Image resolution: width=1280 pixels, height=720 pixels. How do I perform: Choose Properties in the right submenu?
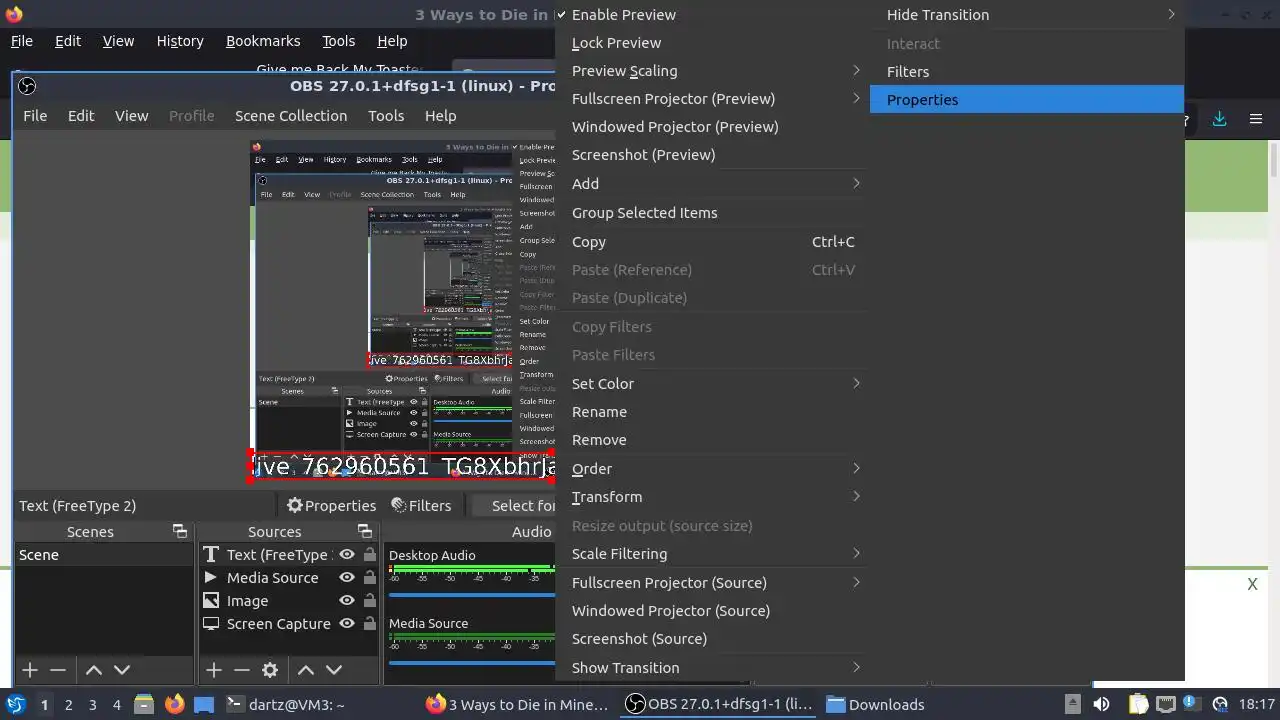pos(1027,100)
